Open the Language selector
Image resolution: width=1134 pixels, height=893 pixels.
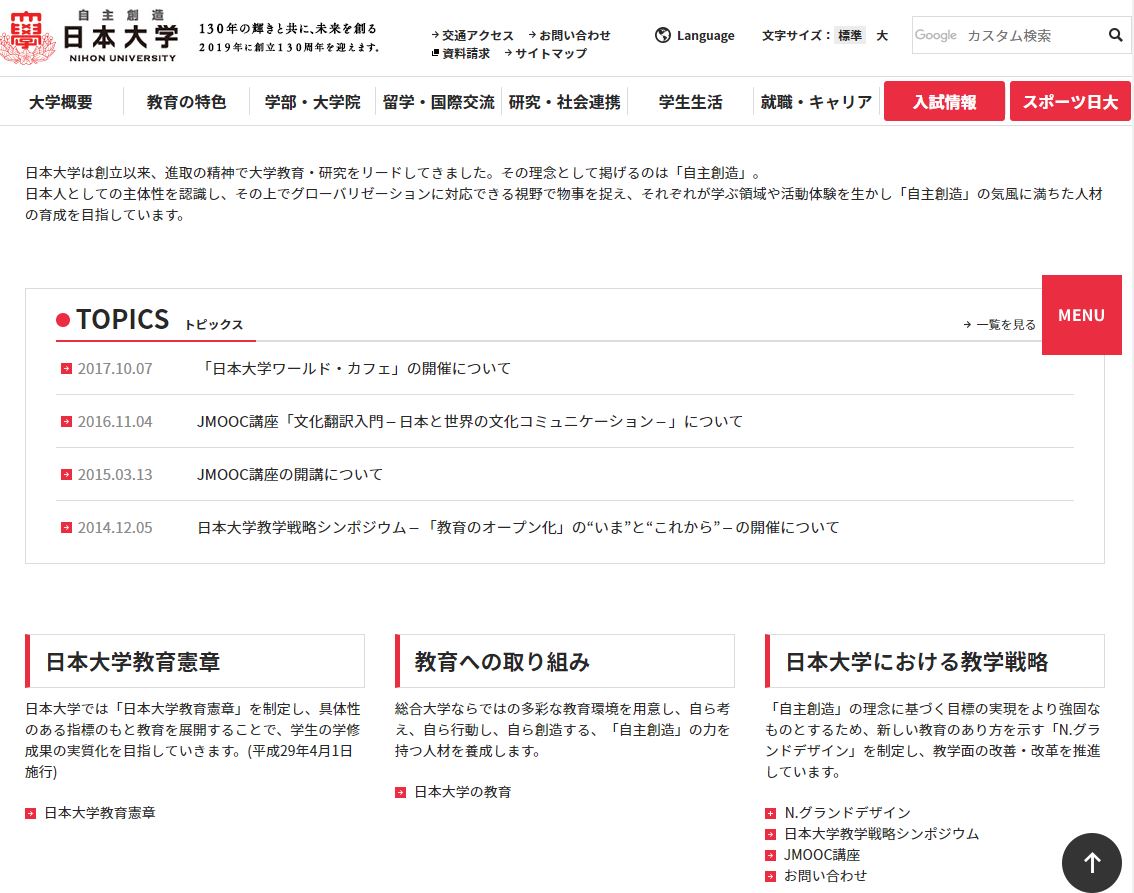click(x=695, y=35)
